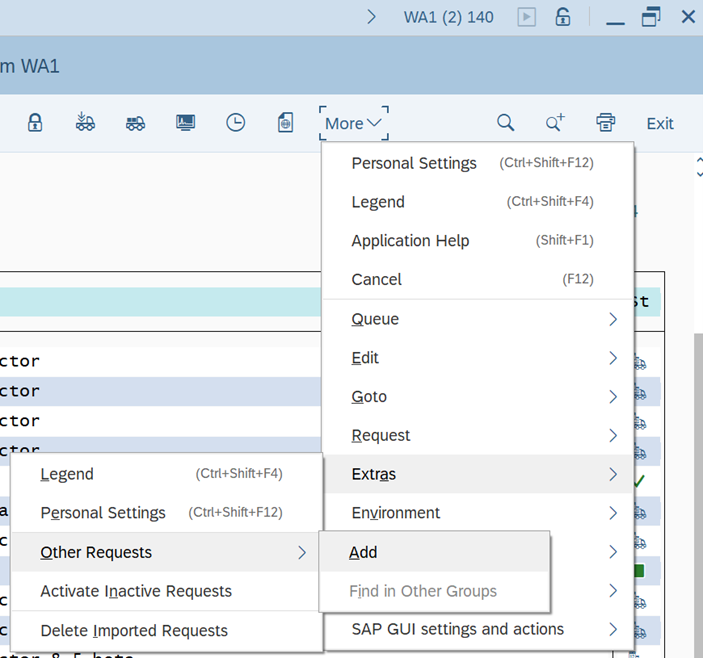
Task: Click the unlock padlock icon in the title bar
Action: click(563, 17)
